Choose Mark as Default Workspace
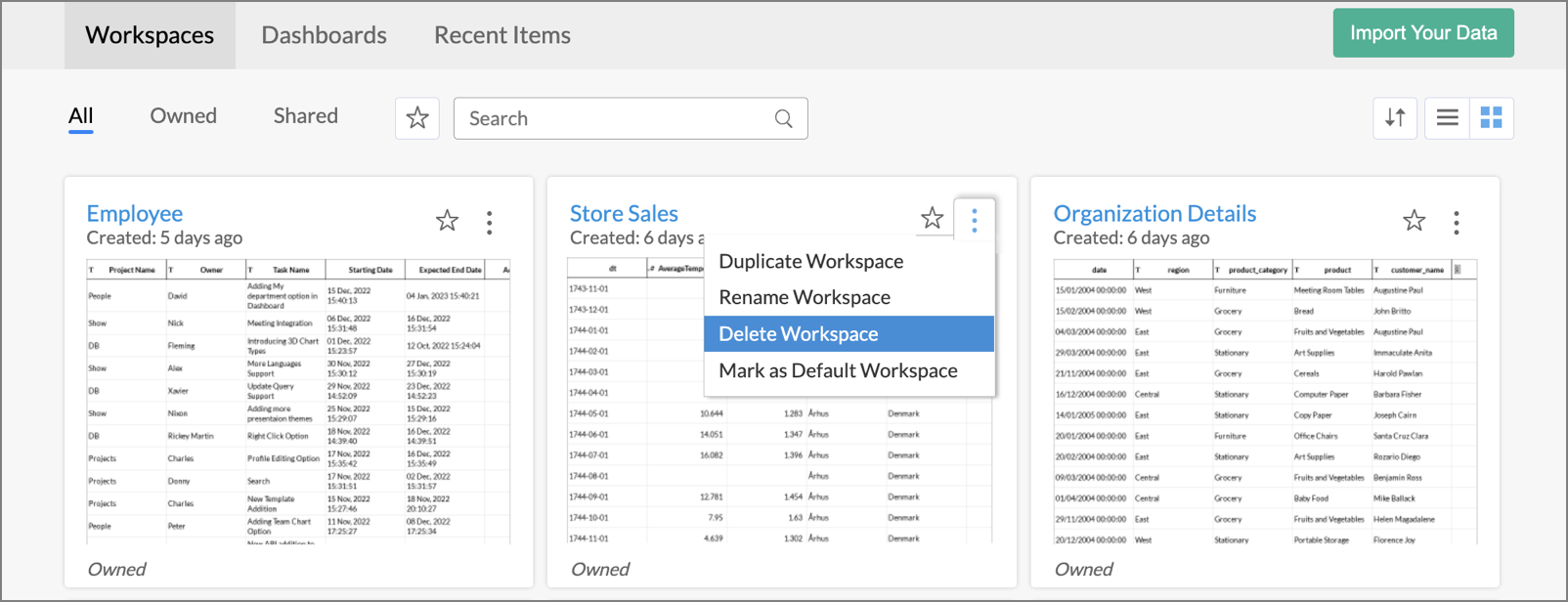Viewport: 1568px width, 602px height. click(x=838, y=371)
